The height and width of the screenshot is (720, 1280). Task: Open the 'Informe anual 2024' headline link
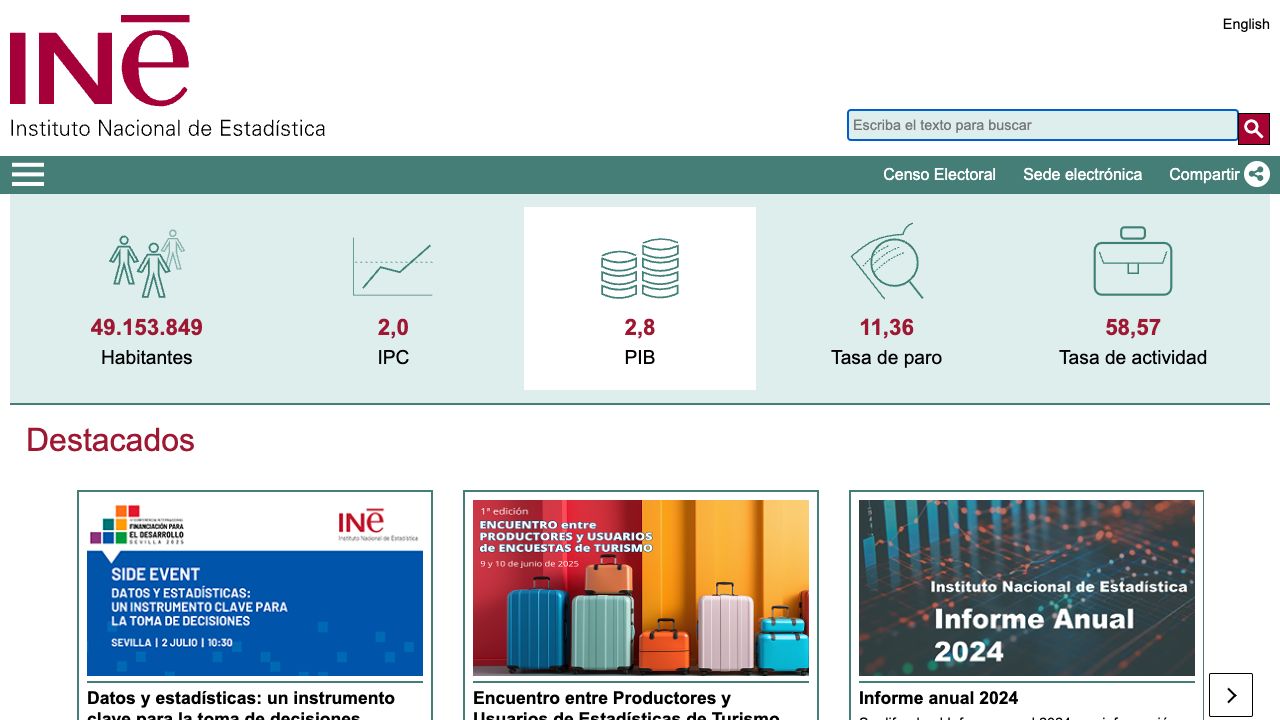938,698
